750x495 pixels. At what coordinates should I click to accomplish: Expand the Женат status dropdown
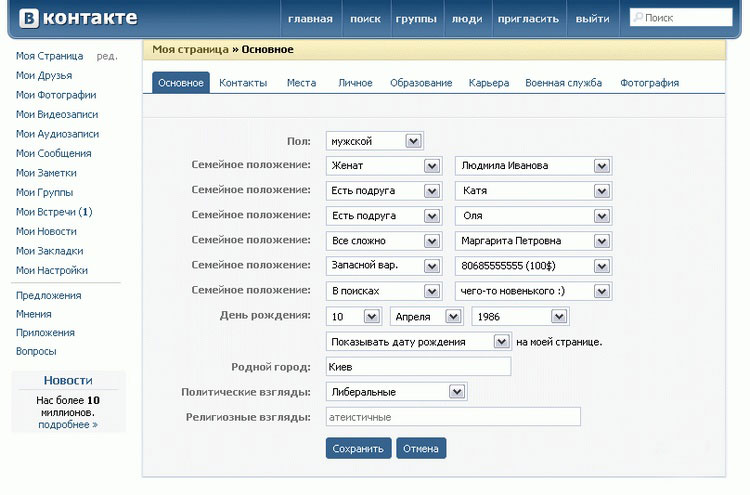click(432, 166)
